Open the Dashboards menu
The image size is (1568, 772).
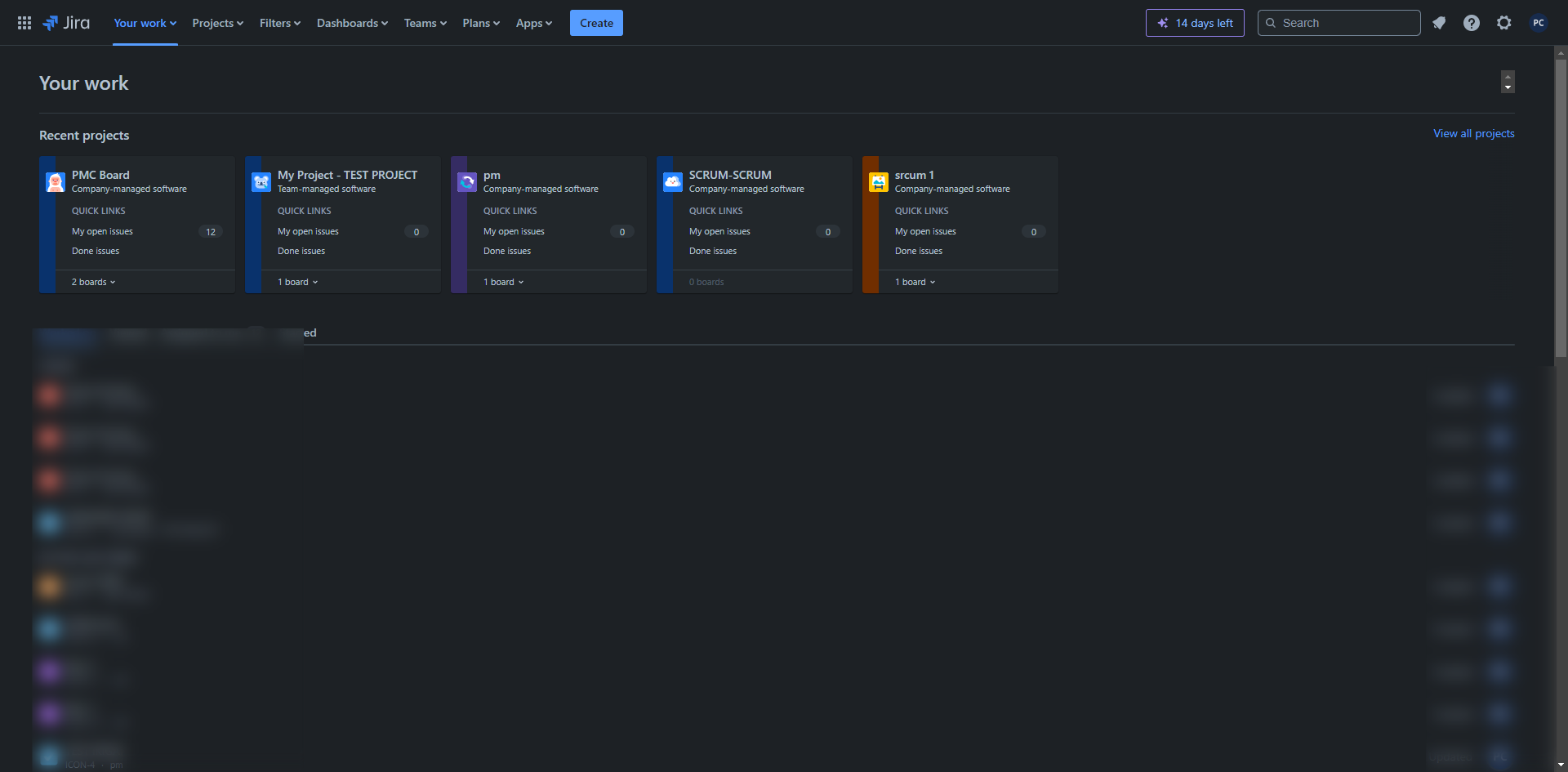[x=352, y=23]
